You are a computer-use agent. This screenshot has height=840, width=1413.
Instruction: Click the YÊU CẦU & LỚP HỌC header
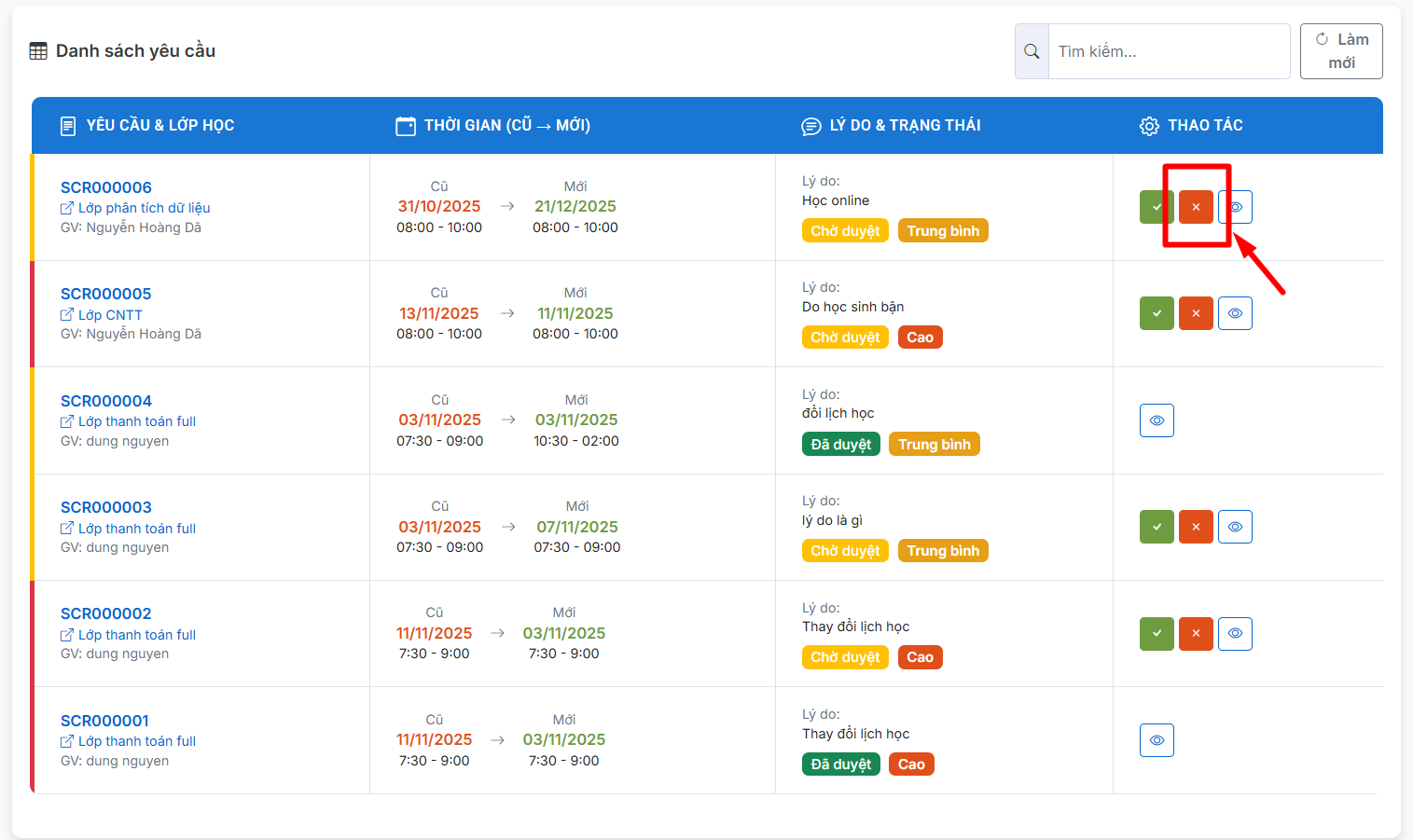click(159, 126)
